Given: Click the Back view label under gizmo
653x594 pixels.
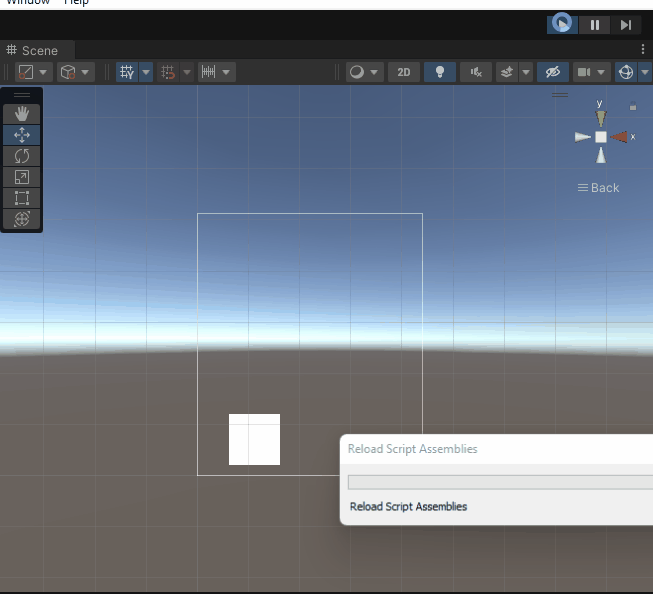Looking at the screenshot, I should pyautogui.click(x=599, y=188).
